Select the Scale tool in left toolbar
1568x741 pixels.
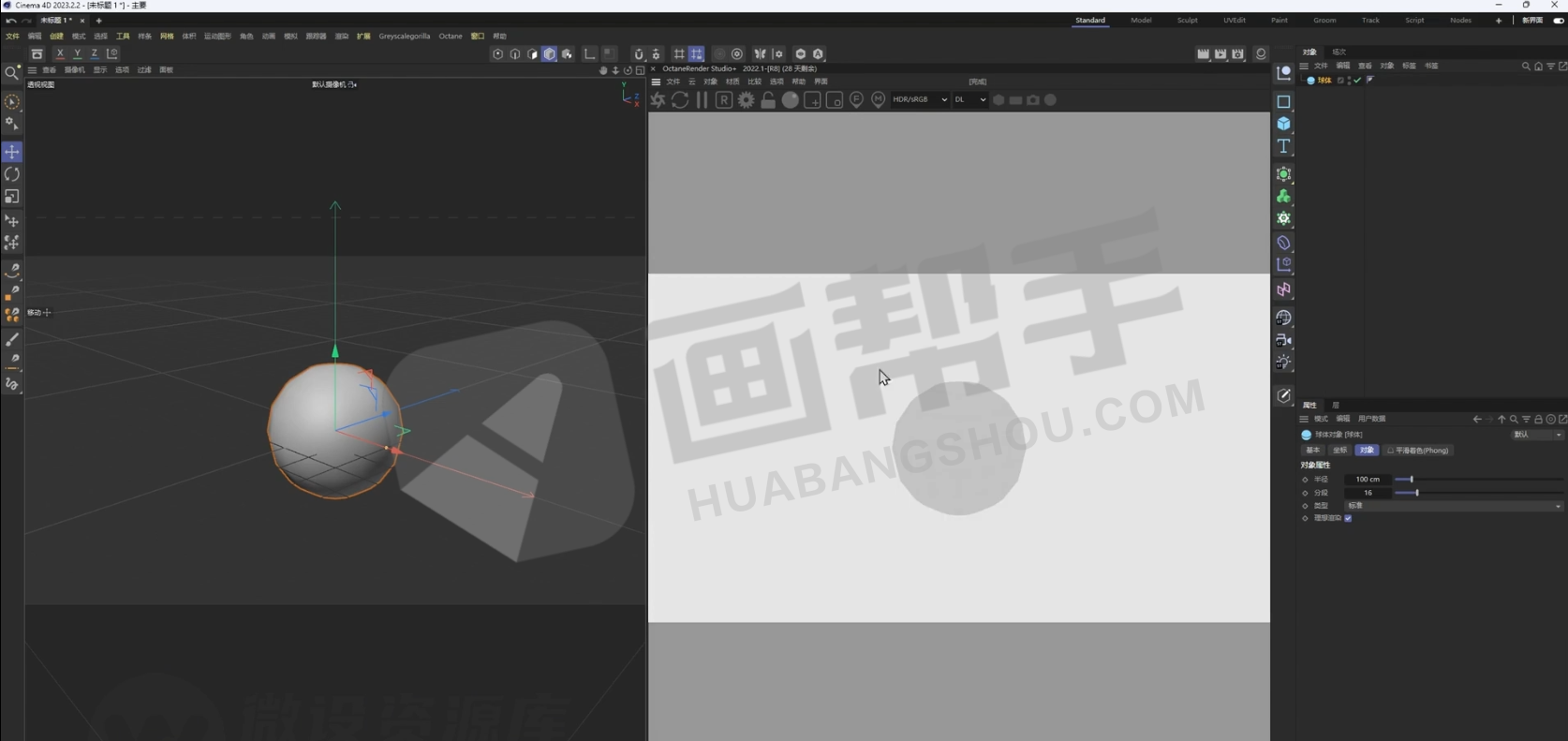(x=12, y=197)
